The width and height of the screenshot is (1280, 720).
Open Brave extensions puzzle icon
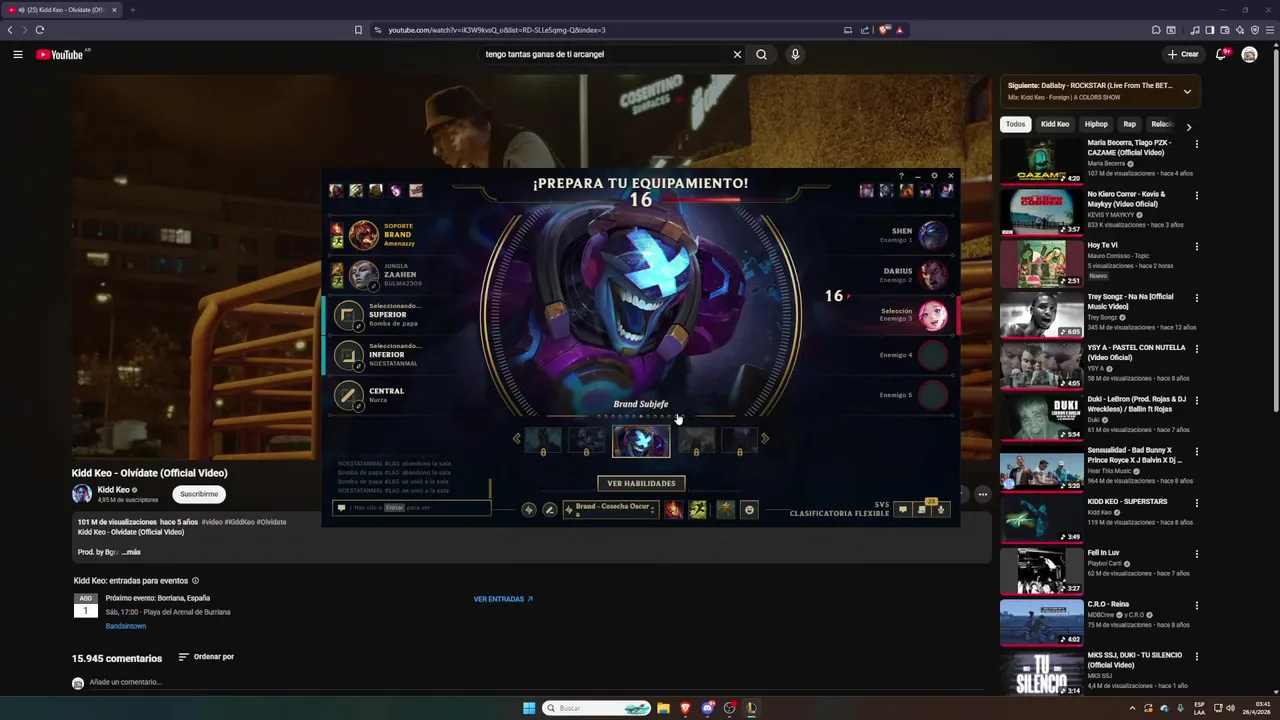(1156, 30)
